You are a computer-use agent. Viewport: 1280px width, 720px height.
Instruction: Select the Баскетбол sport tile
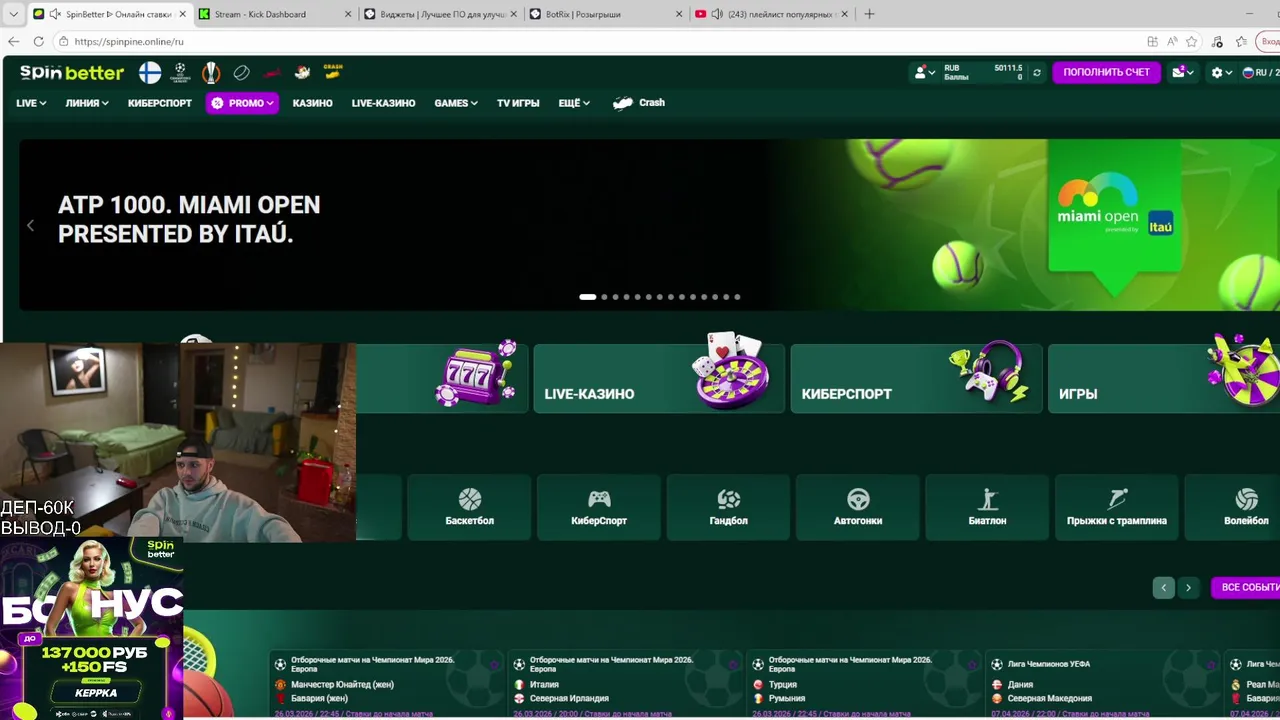click(469, 507)
